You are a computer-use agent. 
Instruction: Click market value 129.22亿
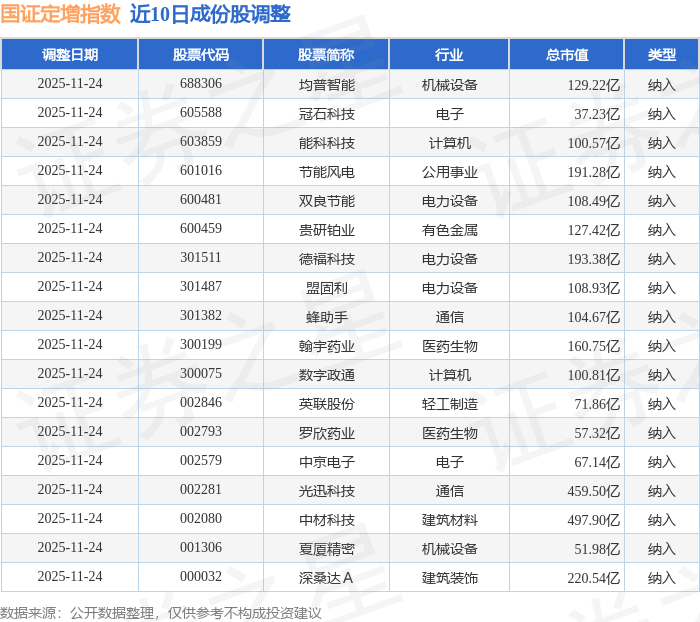click(593, 85)
